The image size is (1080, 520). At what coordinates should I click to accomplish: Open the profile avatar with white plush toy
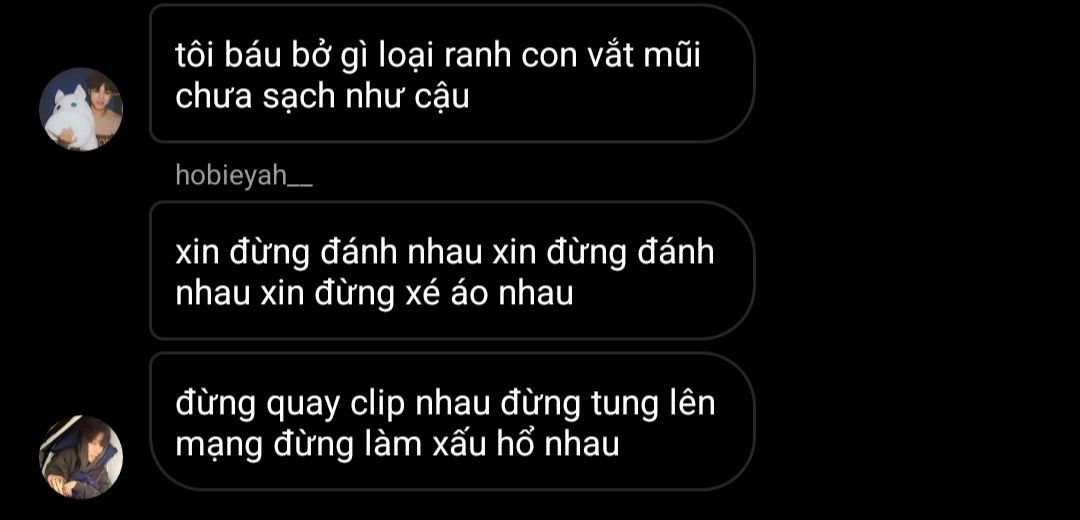(81, 109)
